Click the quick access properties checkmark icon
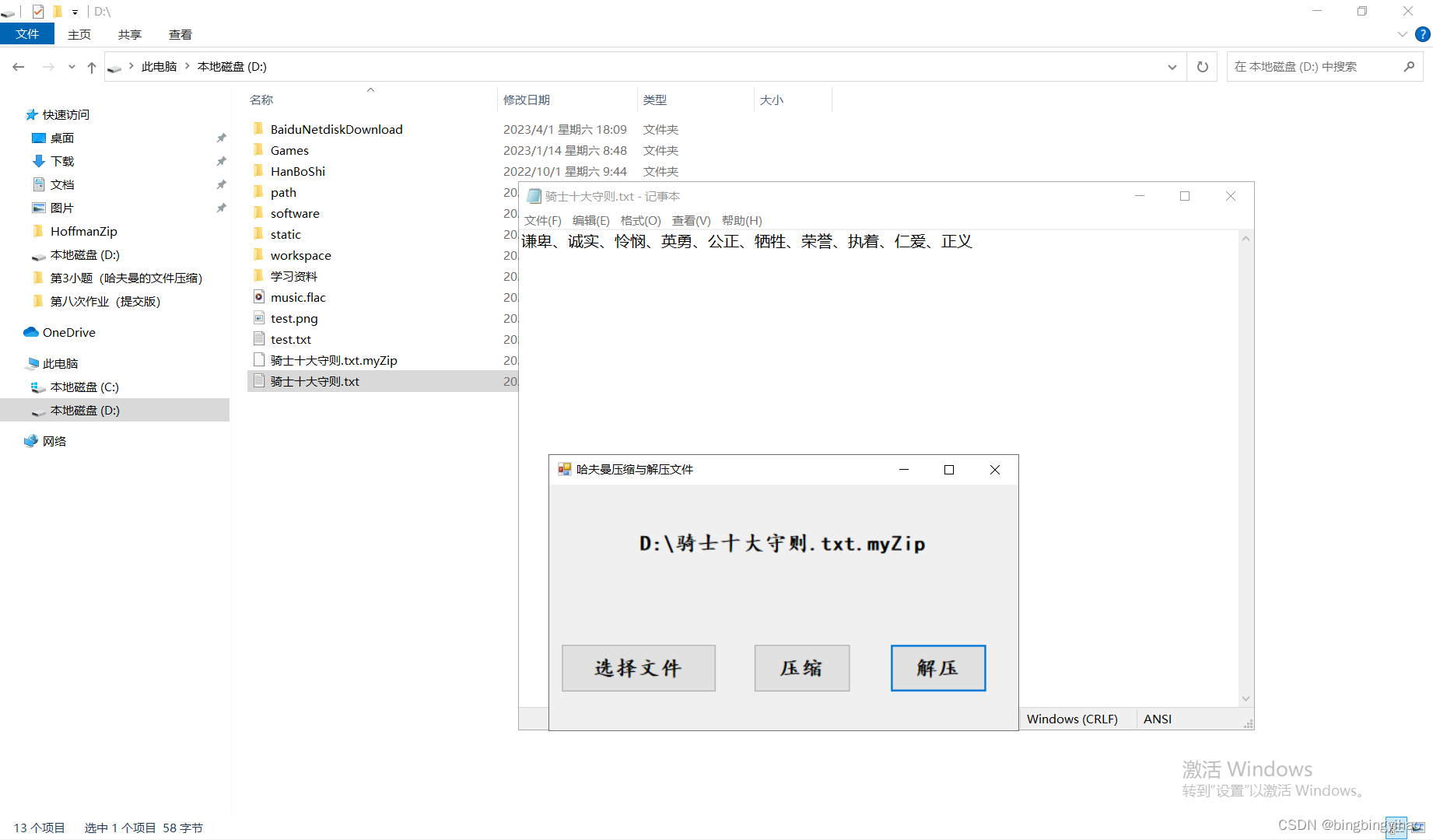Image resolution: width=1433 pixels, height=840 pixels. 38,12
